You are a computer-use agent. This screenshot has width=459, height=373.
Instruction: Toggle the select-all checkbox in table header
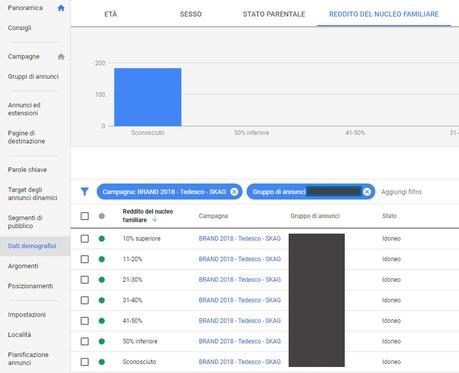pos(85,216)
